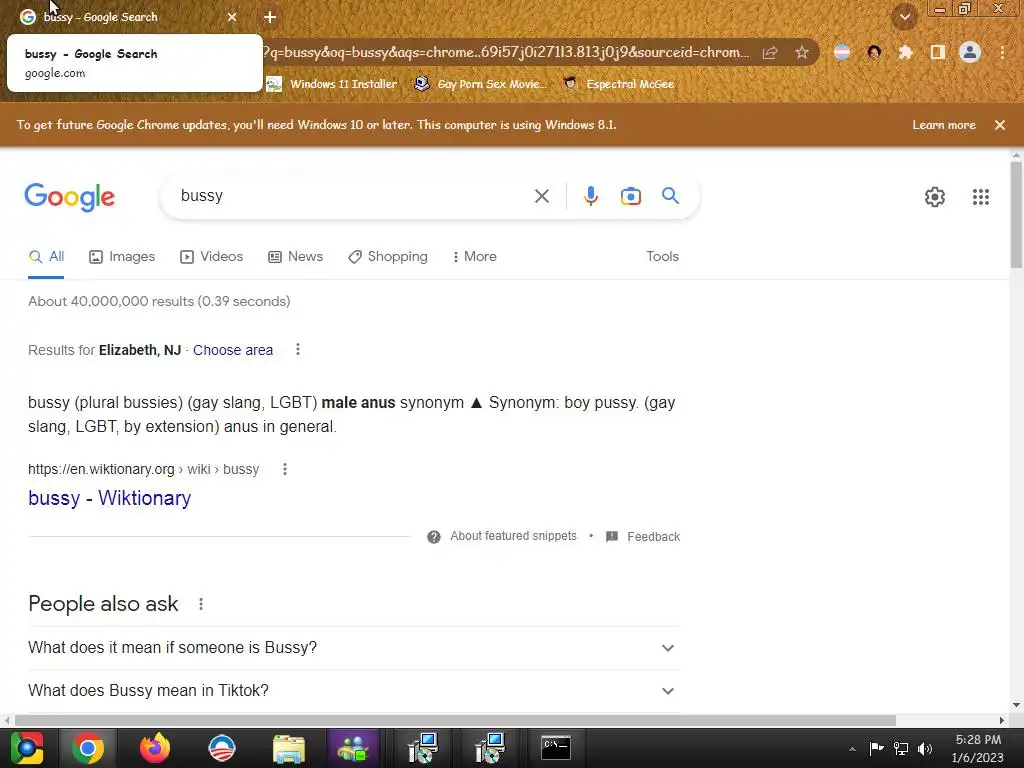Viewport: 1024px width, 768px height.
Task: Show hidden tray icons arrow
Action: 852,749
